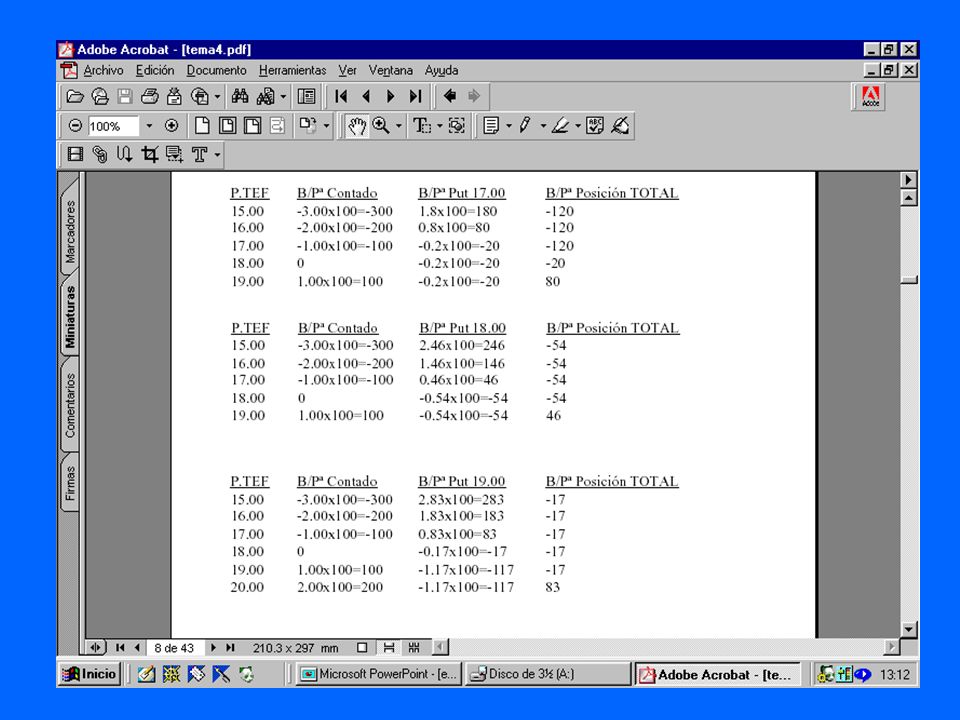Image resolution: width=960 pixels, height=720 pixels.
Task: Expand the Text Select tool dropdown
Action: coord(439,126)
